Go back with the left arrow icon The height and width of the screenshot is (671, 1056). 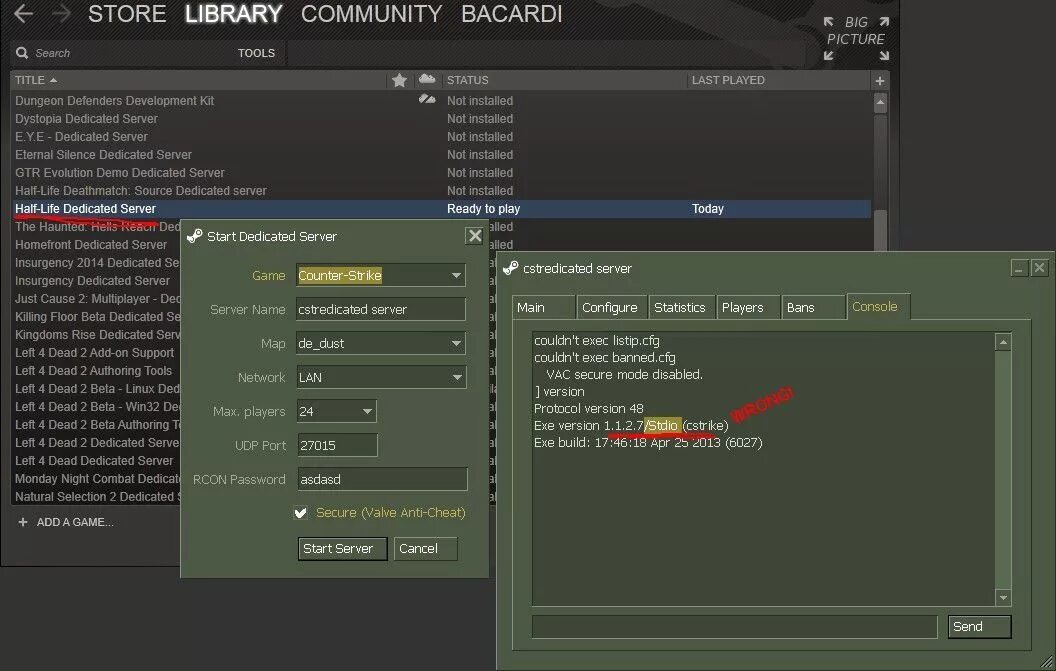pos(22,13)
